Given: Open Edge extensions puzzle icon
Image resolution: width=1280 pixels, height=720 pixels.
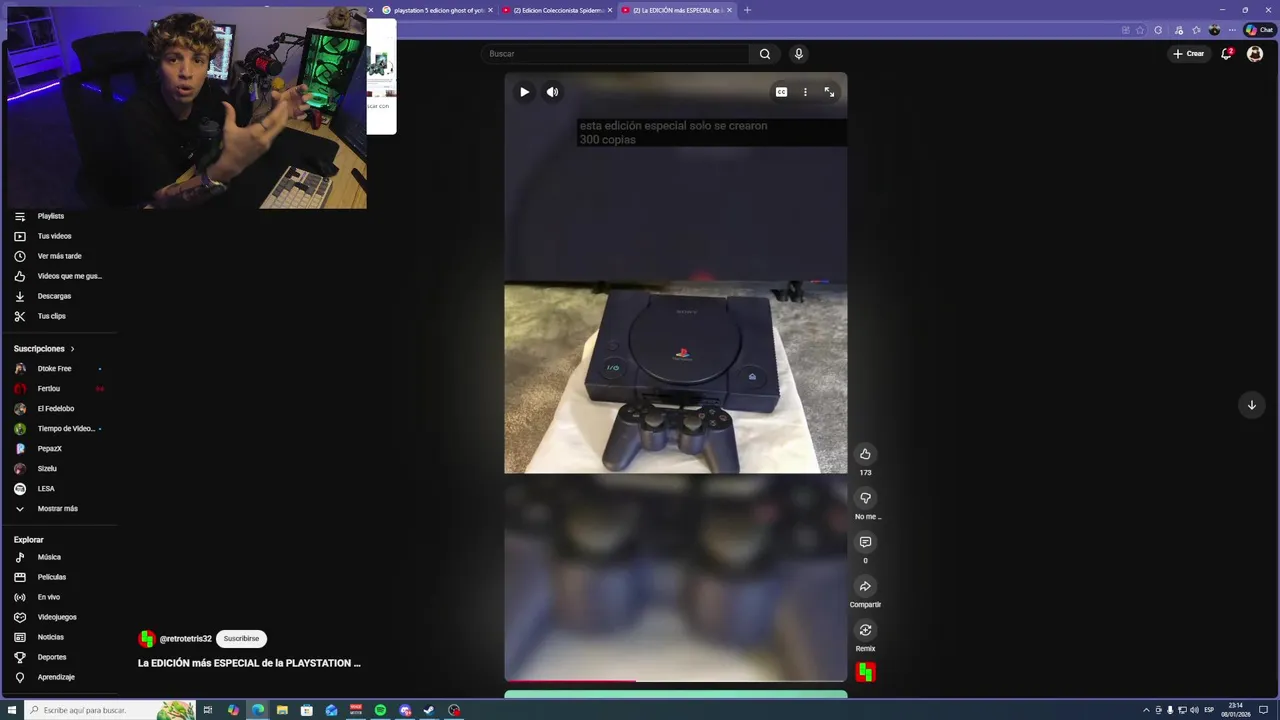Looking at the screenshot, I should (x=1158, y=30).
